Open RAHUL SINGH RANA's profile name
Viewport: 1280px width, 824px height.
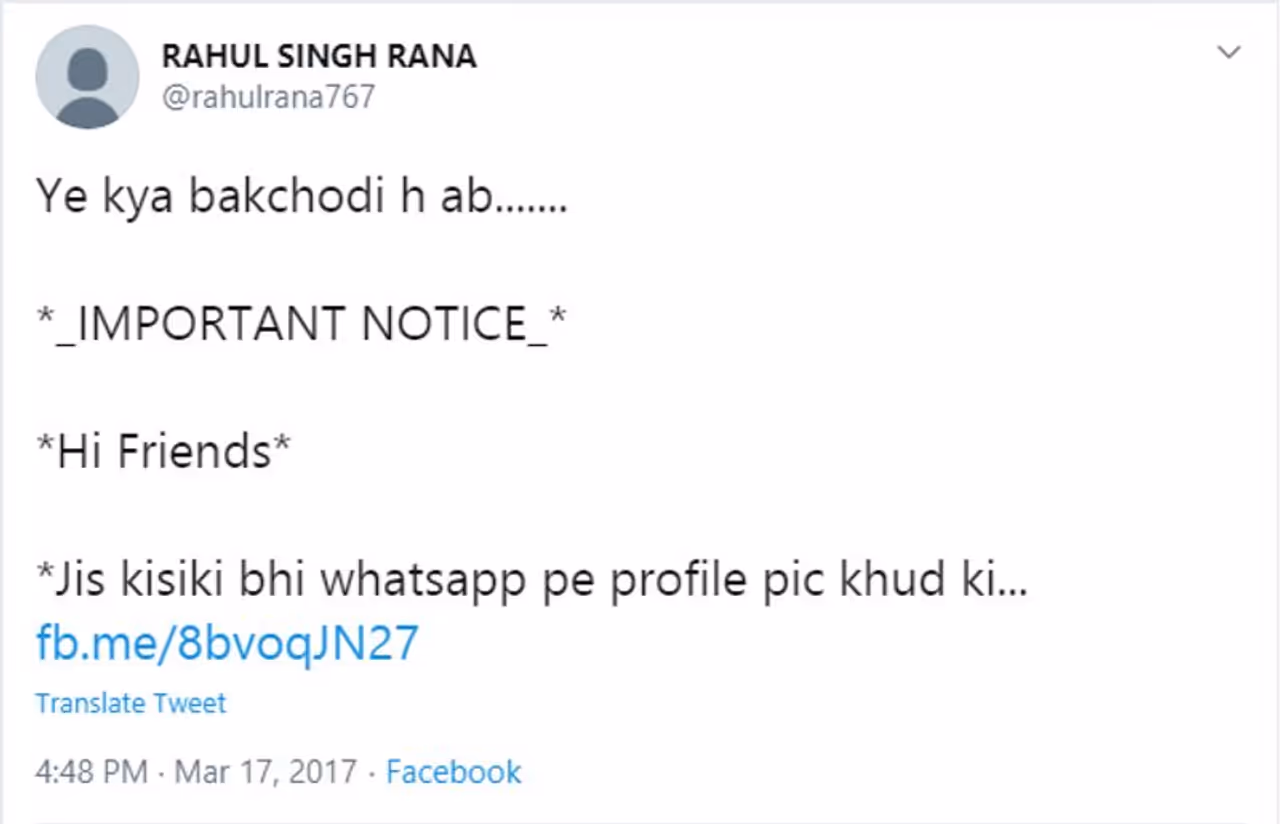coord(319,57)
